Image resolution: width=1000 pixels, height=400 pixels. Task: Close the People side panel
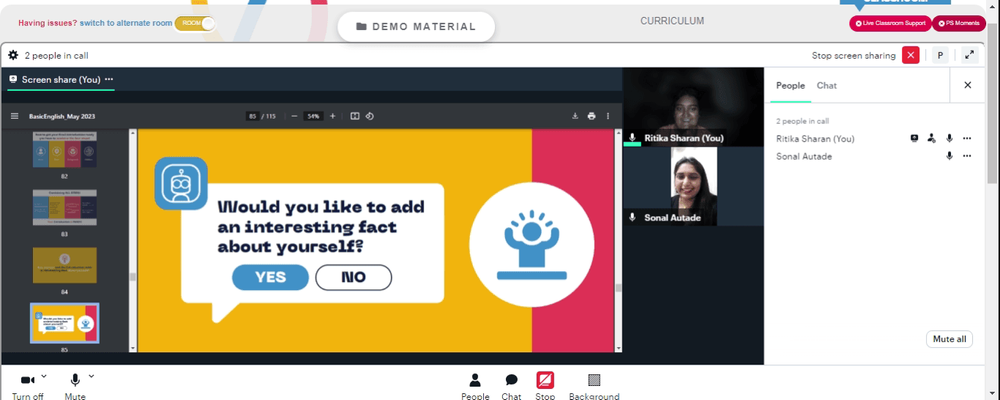tap(967, 85)
